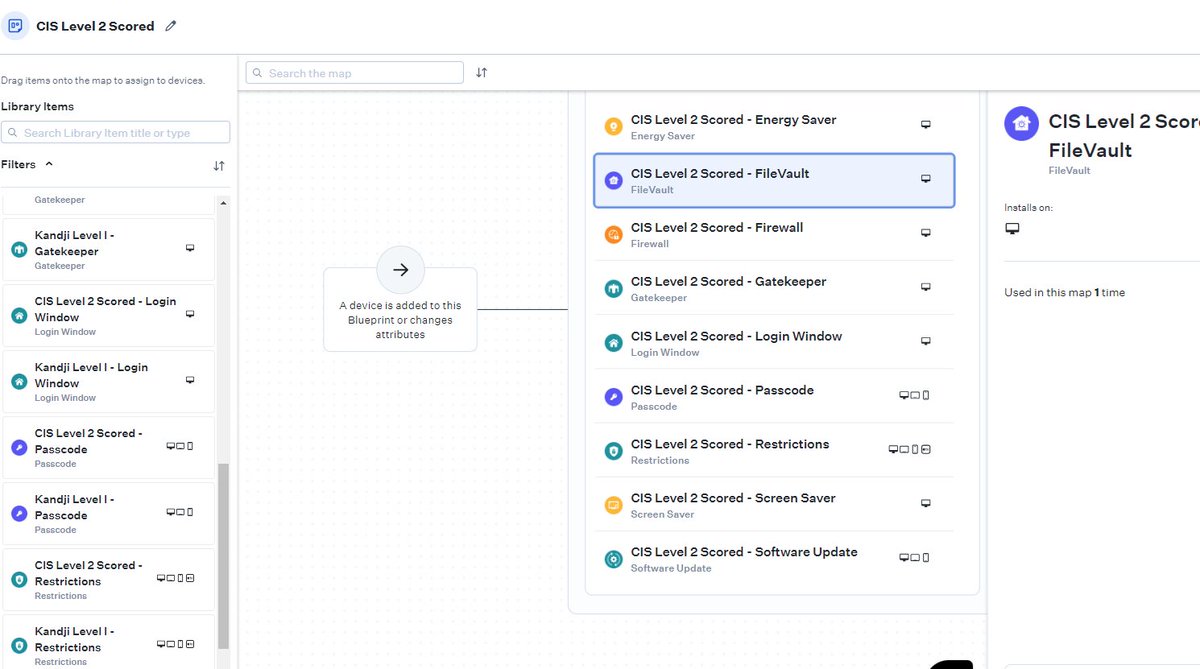The image size is (1200, 669).
Task: Click device icons on map Restrictions row
Action: (x=910, y=449)
